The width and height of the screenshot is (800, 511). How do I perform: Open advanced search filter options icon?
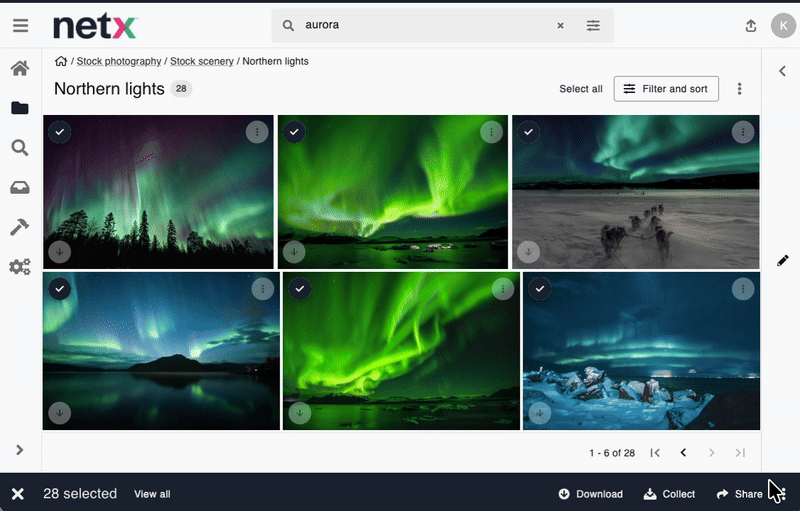593,26
